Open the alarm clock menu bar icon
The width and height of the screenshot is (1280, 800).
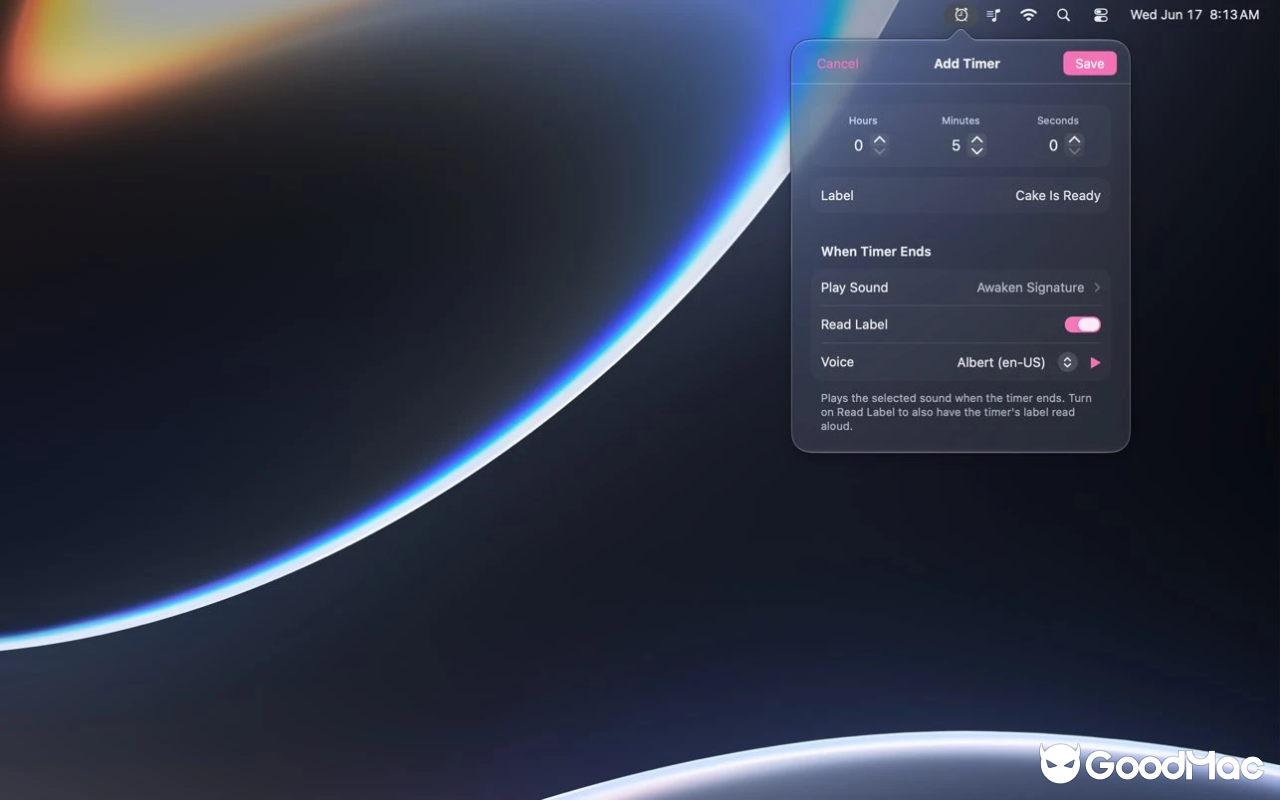(961, 15)
